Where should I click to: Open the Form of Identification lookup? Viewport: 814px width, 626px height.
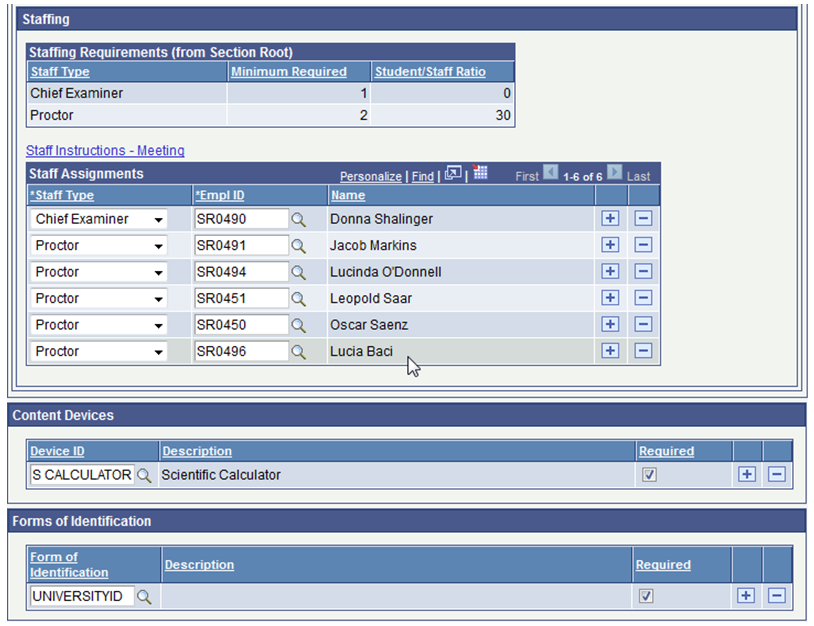point(141,596)
